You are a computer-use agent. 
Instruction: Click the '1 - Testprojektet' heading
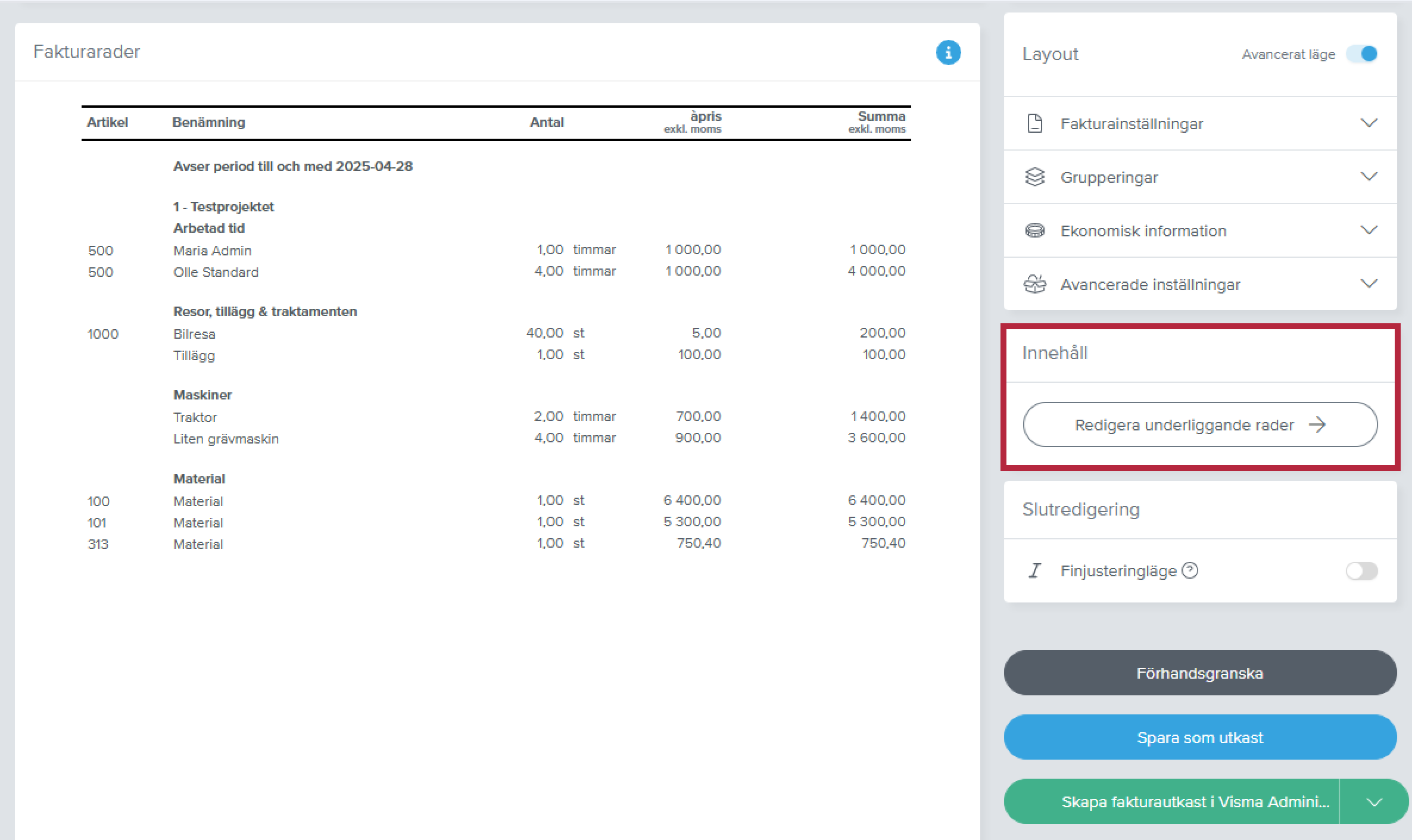pyautogui.click(x=223, y=207)
